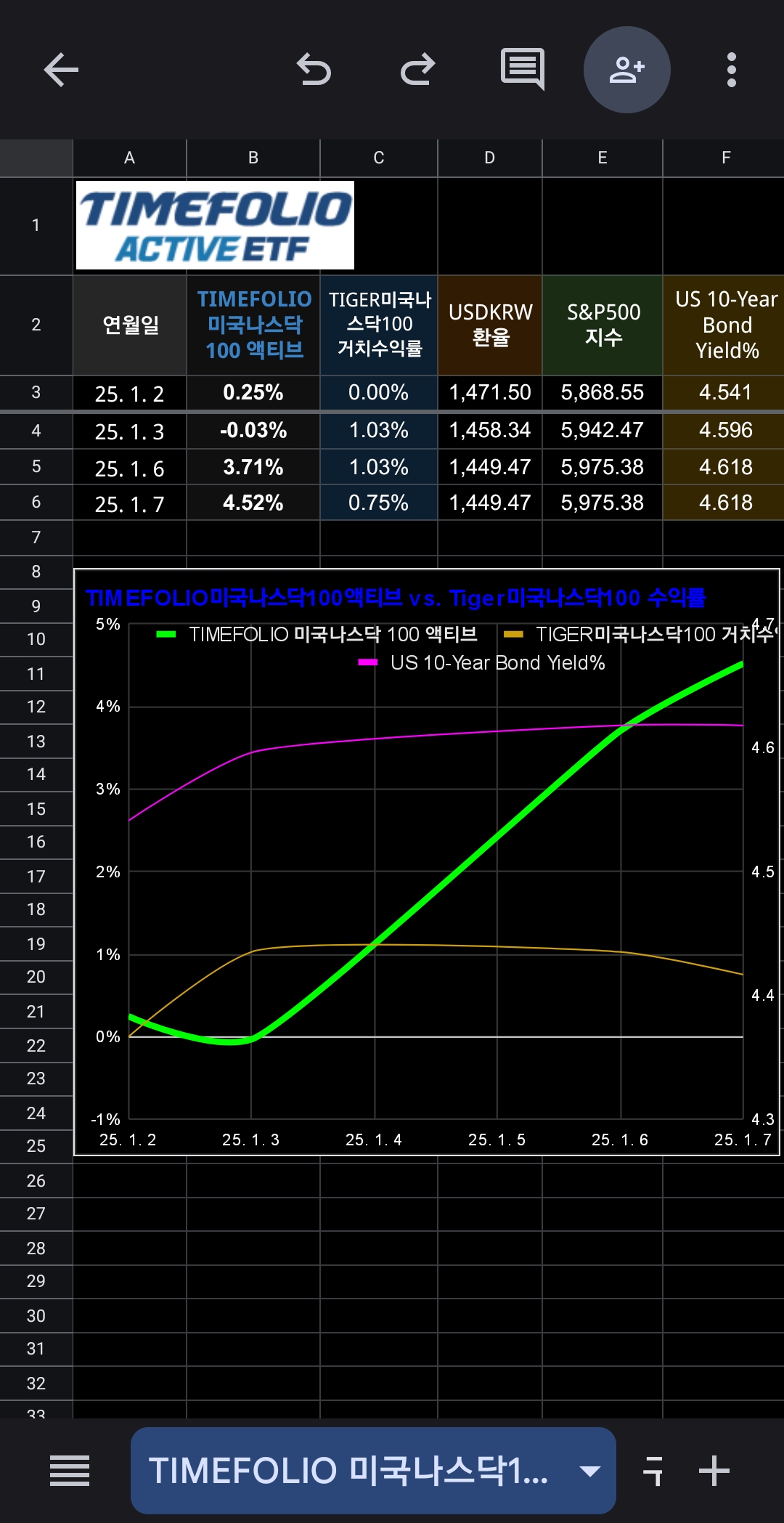Screen dimensions: 784x1523
Task: Open the three-dot overflow menu
Action: pos(732,70)
